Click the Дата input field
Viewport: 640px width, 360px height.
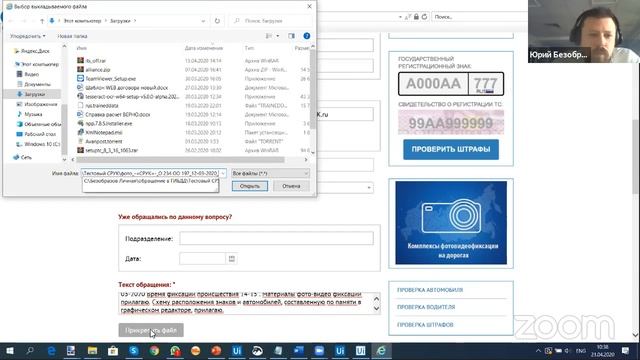tap(202, 259)
